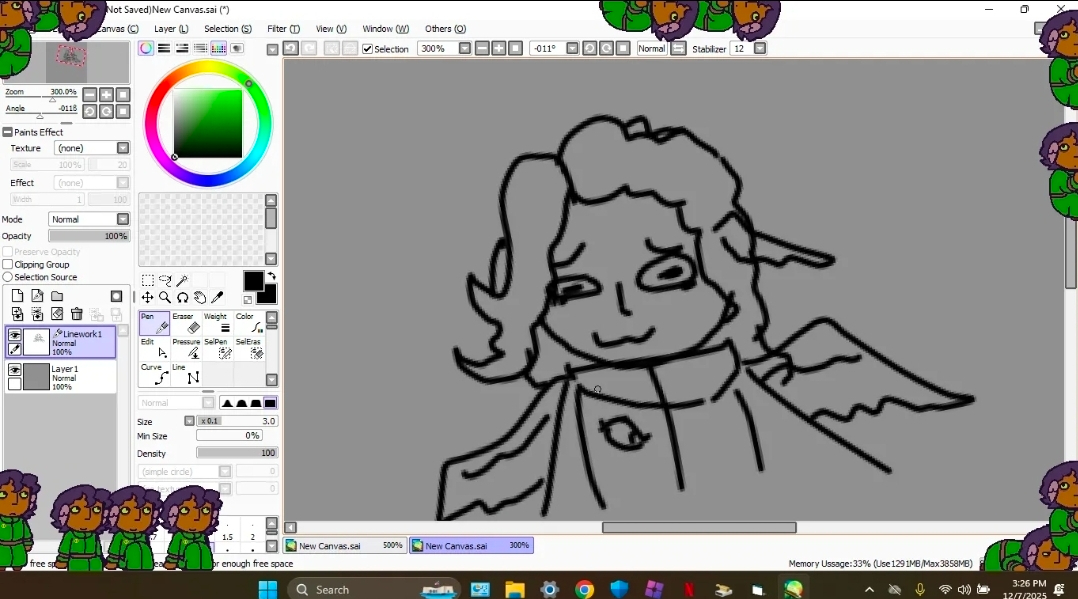
Task: Activate the Eyedropper color picker tool
Action: click(217, 297)
